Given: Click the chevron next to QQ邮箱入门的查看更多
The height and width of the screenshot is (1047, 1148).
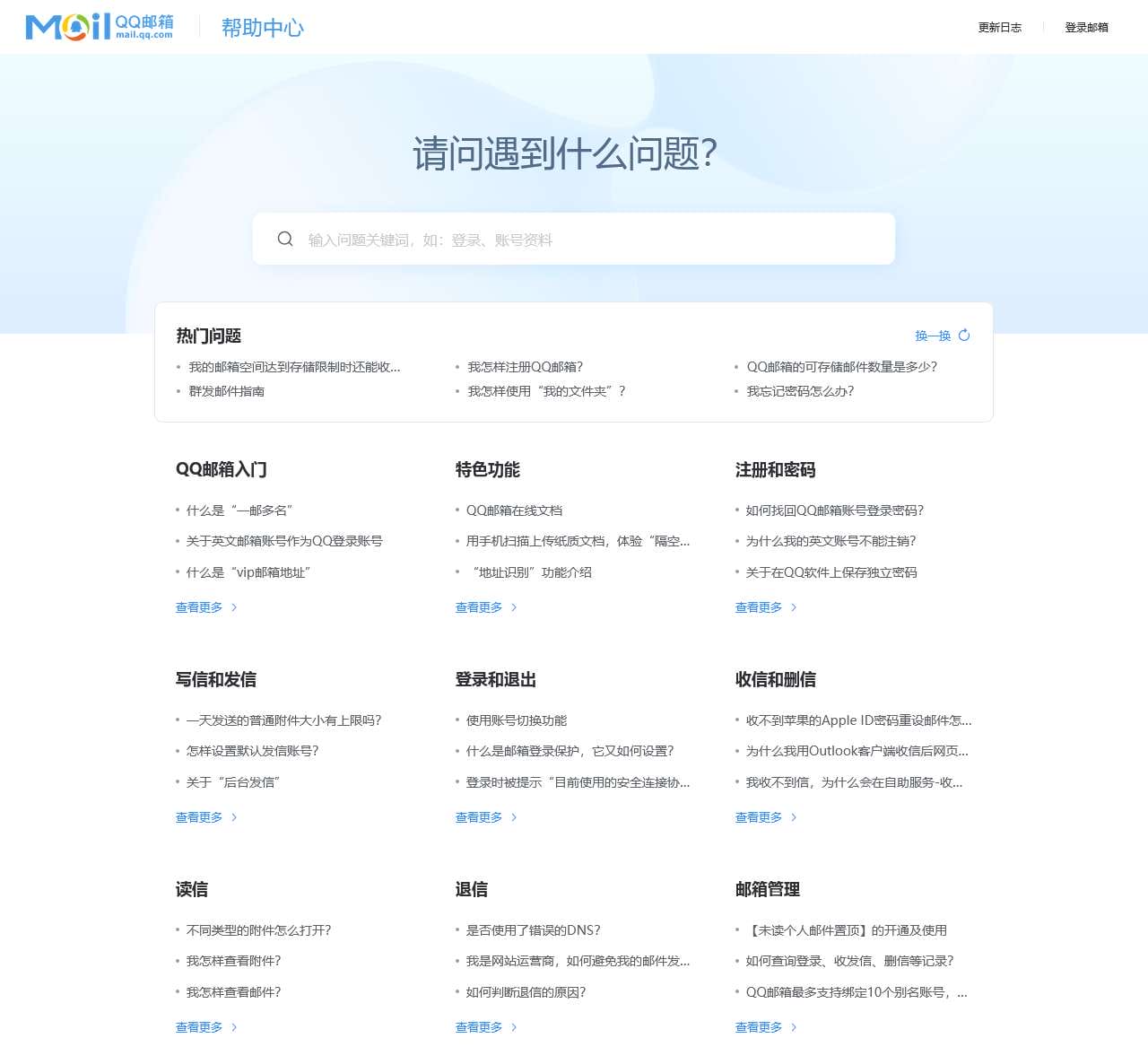Looking at the screenshot, I should point(232,606).
